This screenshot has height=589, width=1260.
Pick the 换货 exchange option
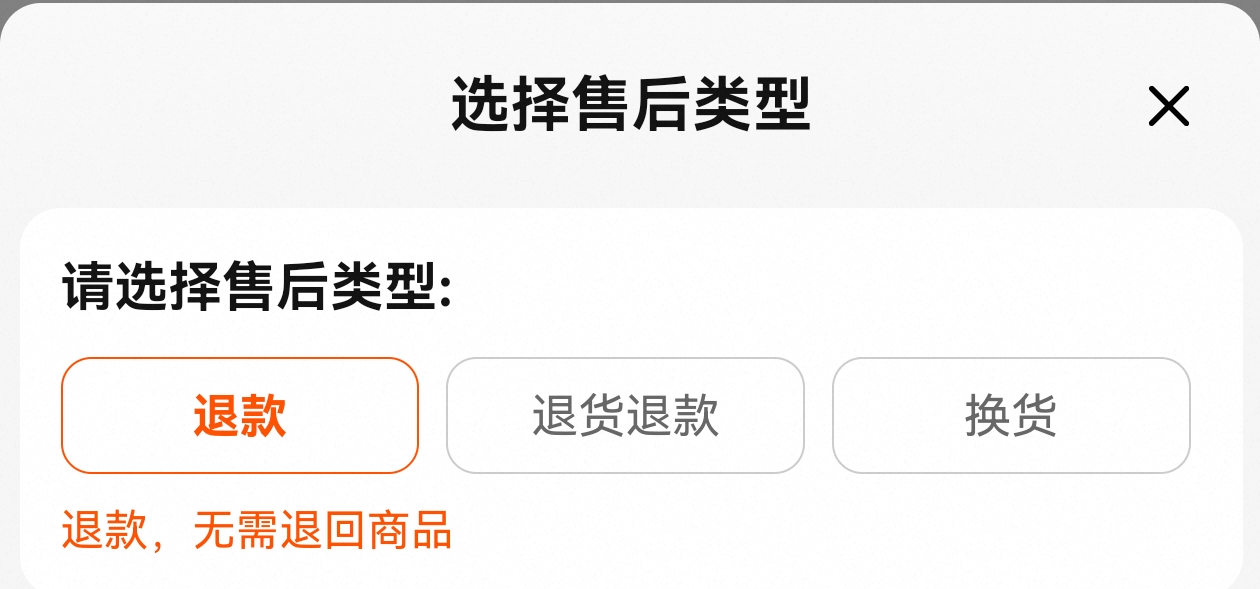[x=1011, y=415]
